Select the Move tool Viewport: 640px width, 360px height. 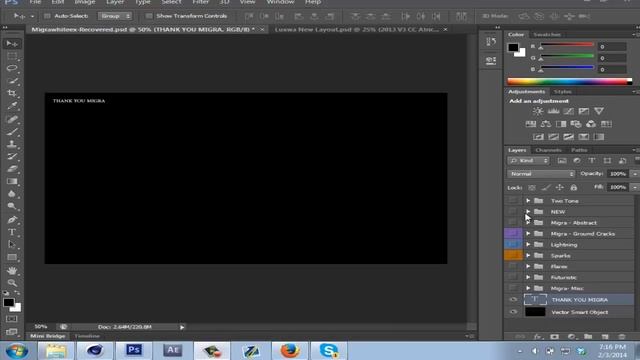(x=12, y=43)
